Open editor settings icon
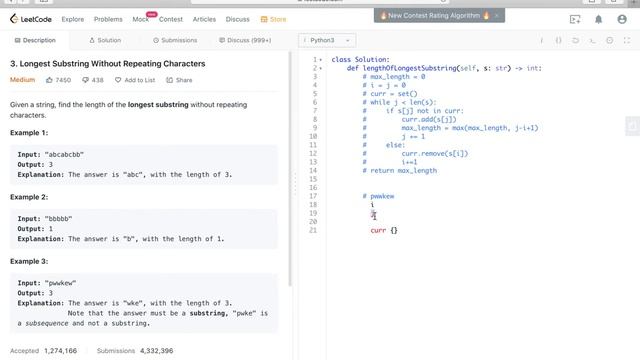Screen dimensions: 640x360 (x=609, y=40)
